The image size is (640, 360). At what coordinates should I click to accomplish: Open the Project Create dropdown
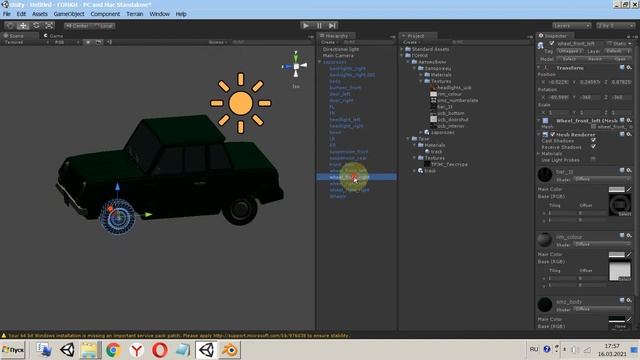coord(411,42)
